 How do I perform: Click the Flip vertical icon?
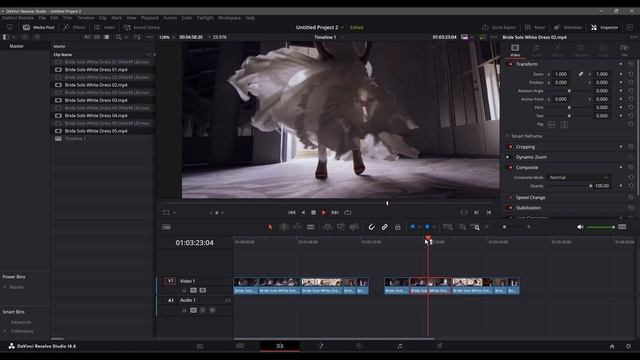click(564, 124)
